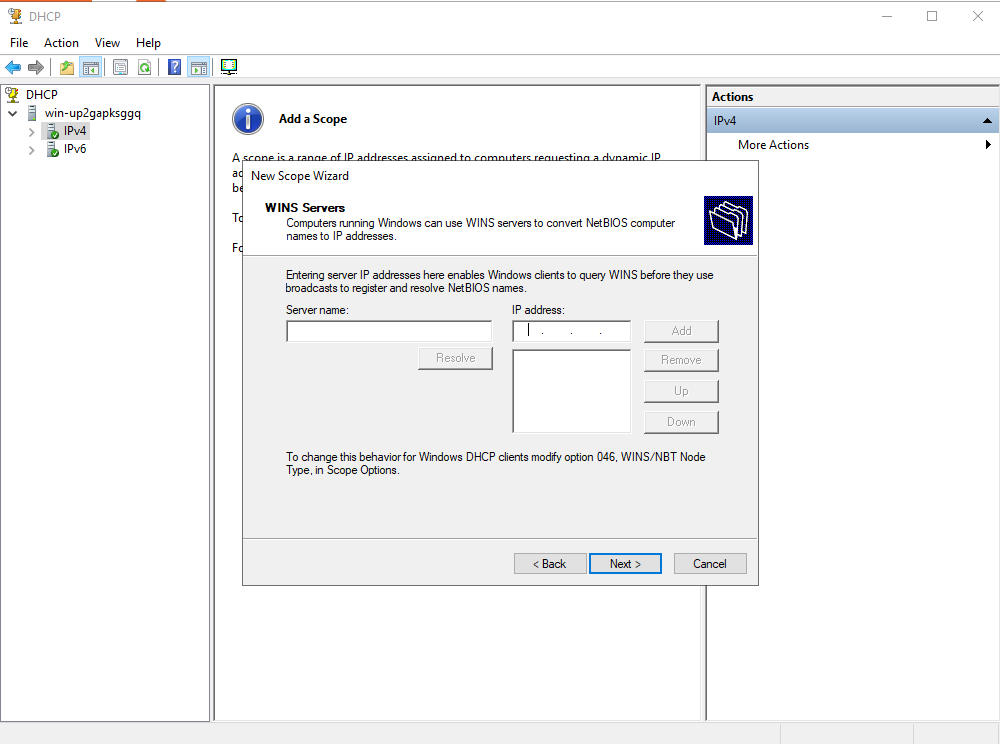Click the Refresh toolbar icon
Screen dimensions: 1000x744
click(145, 67)
